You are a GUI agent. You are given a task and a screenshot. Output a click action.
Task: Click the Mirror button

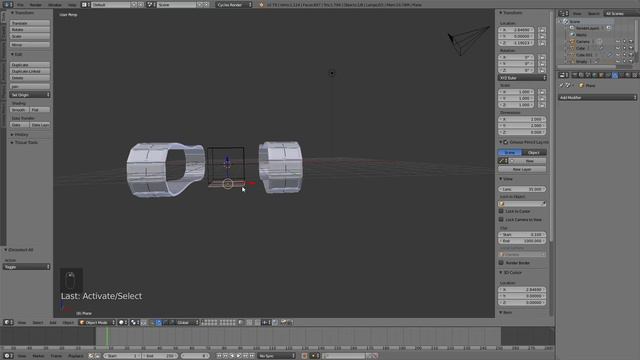click(30, 44)
